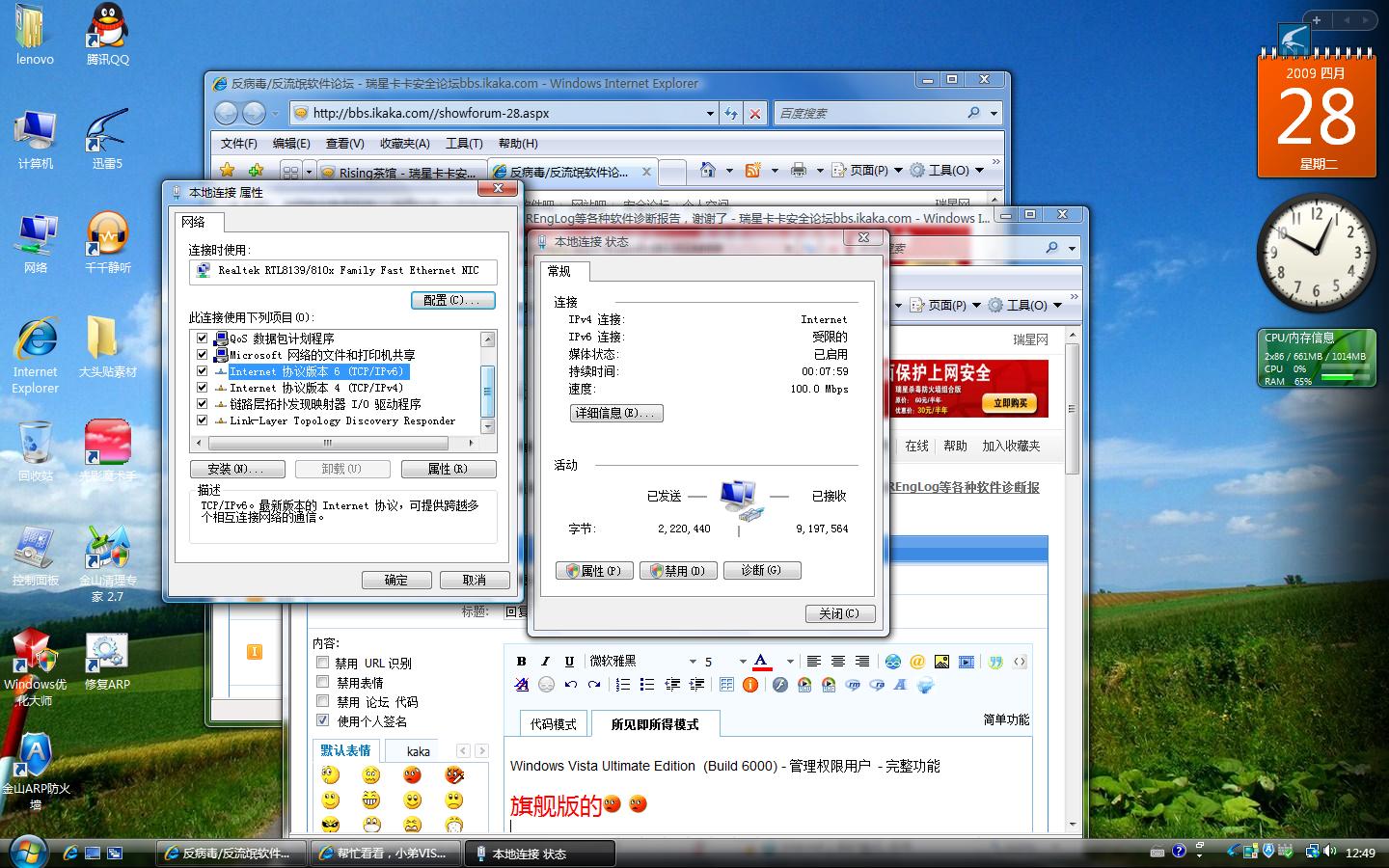Check the '禁用 论坛 代码' option
This screenshot has width=1389, height=868.
click(x=323, y=701)
